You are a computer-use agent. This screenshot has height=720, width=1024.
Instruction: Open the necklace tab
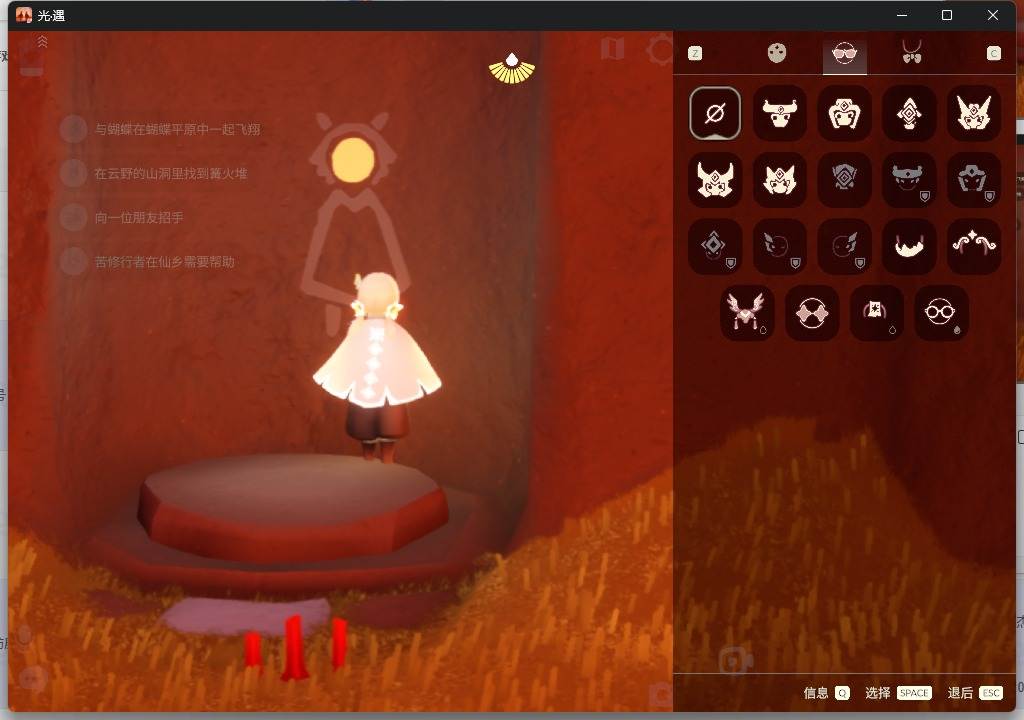pyautogui.click(x=912, y=52)
